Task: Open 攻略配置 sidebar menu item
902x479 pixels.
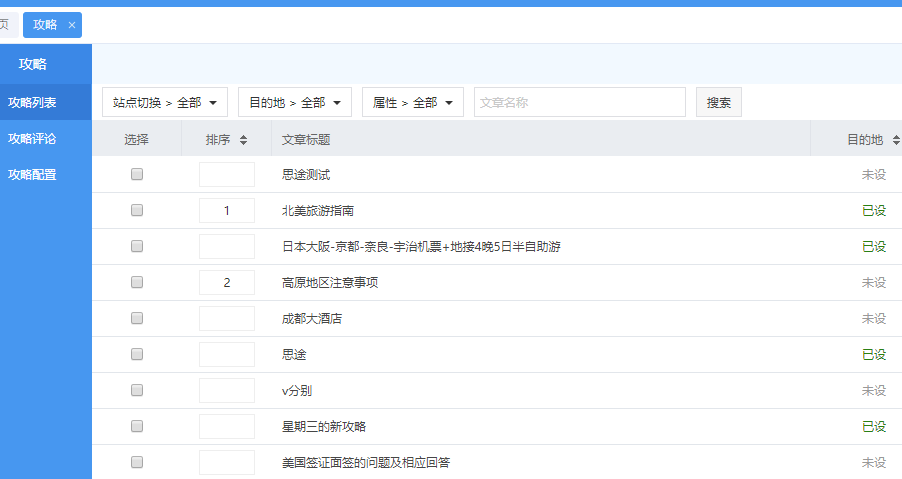Action: [x=32, y=174]
